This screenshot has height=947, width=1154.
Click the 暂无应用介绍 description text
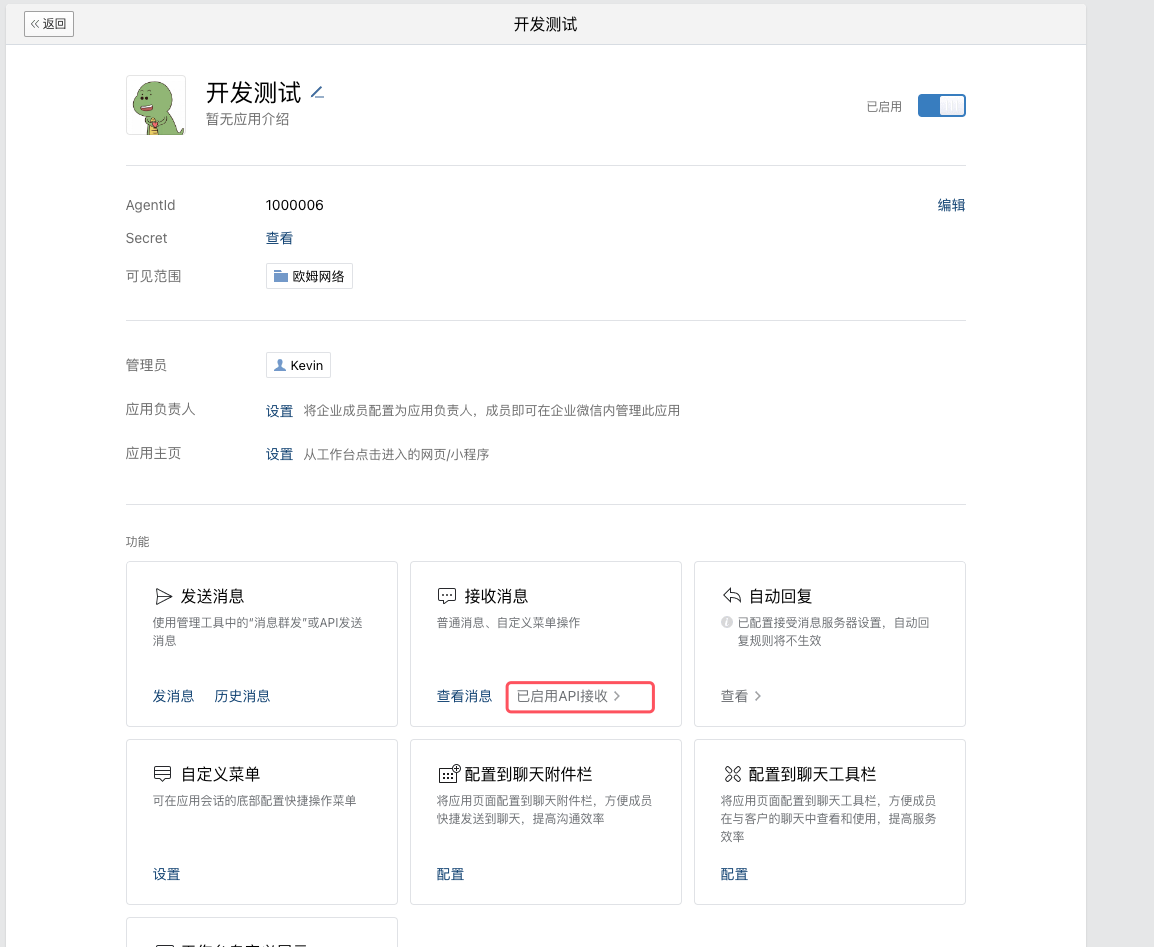point(247,119)
